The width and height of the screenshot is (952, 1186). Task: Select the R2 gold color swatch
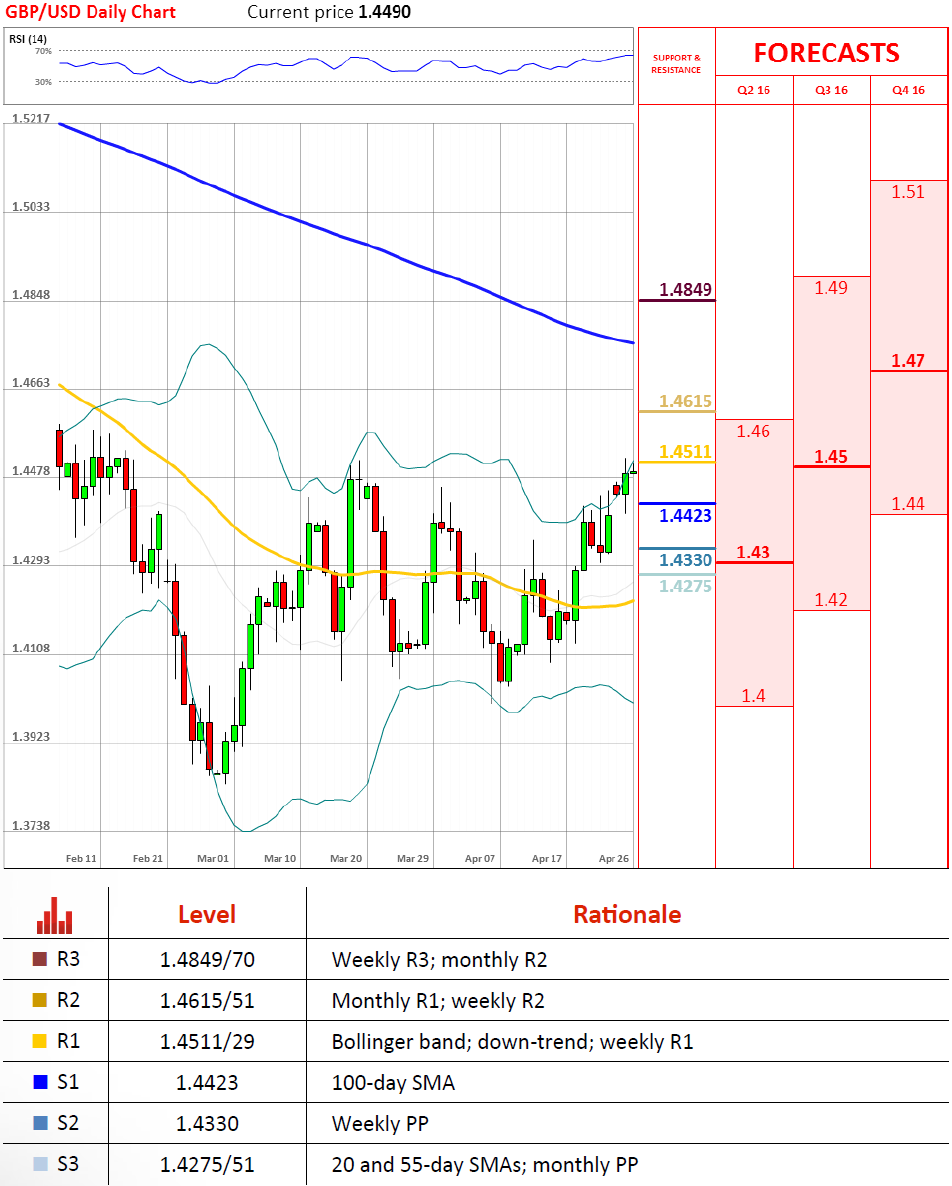tap(40, 1000)
